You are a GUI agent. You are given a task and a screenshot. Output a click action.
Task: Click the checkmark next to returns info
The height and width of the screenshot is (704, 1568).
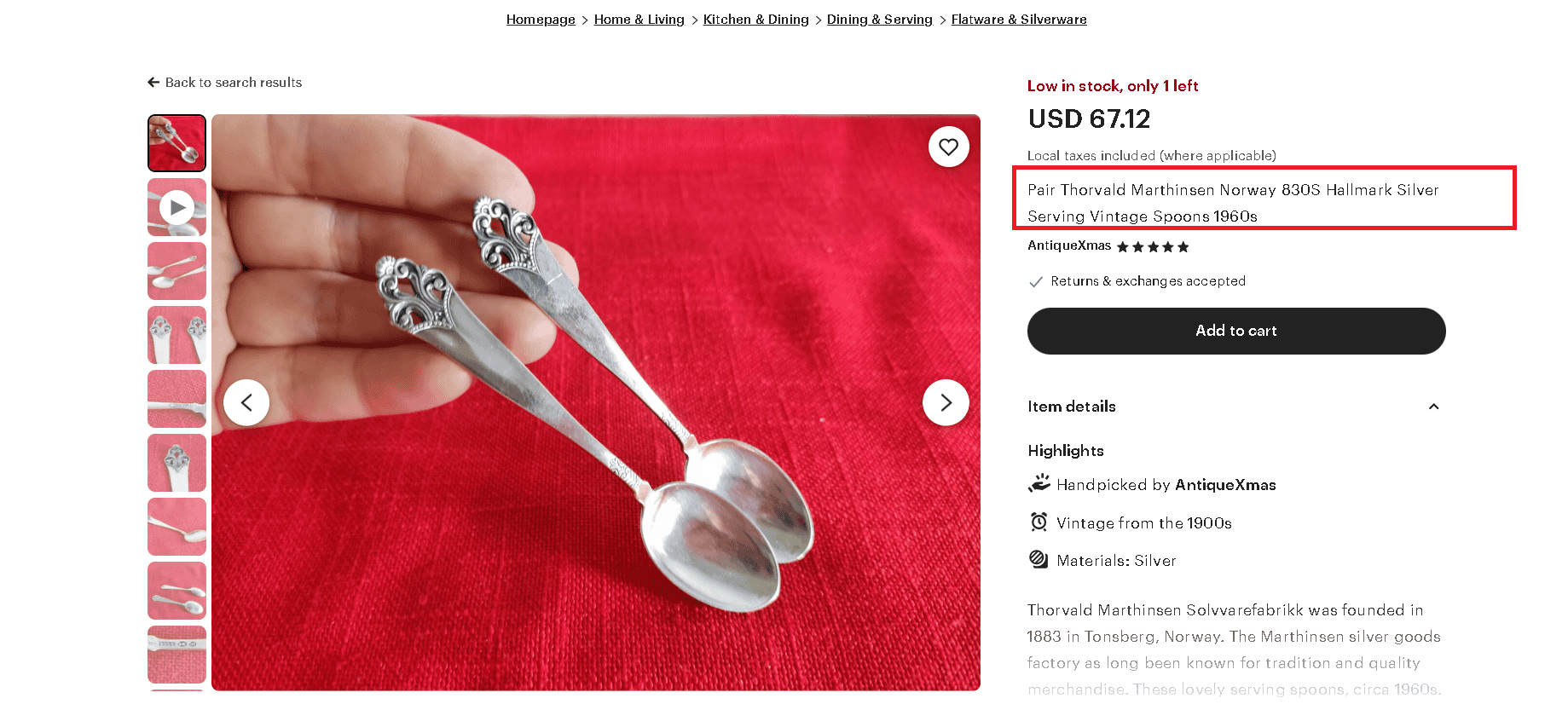(1036, 281)
